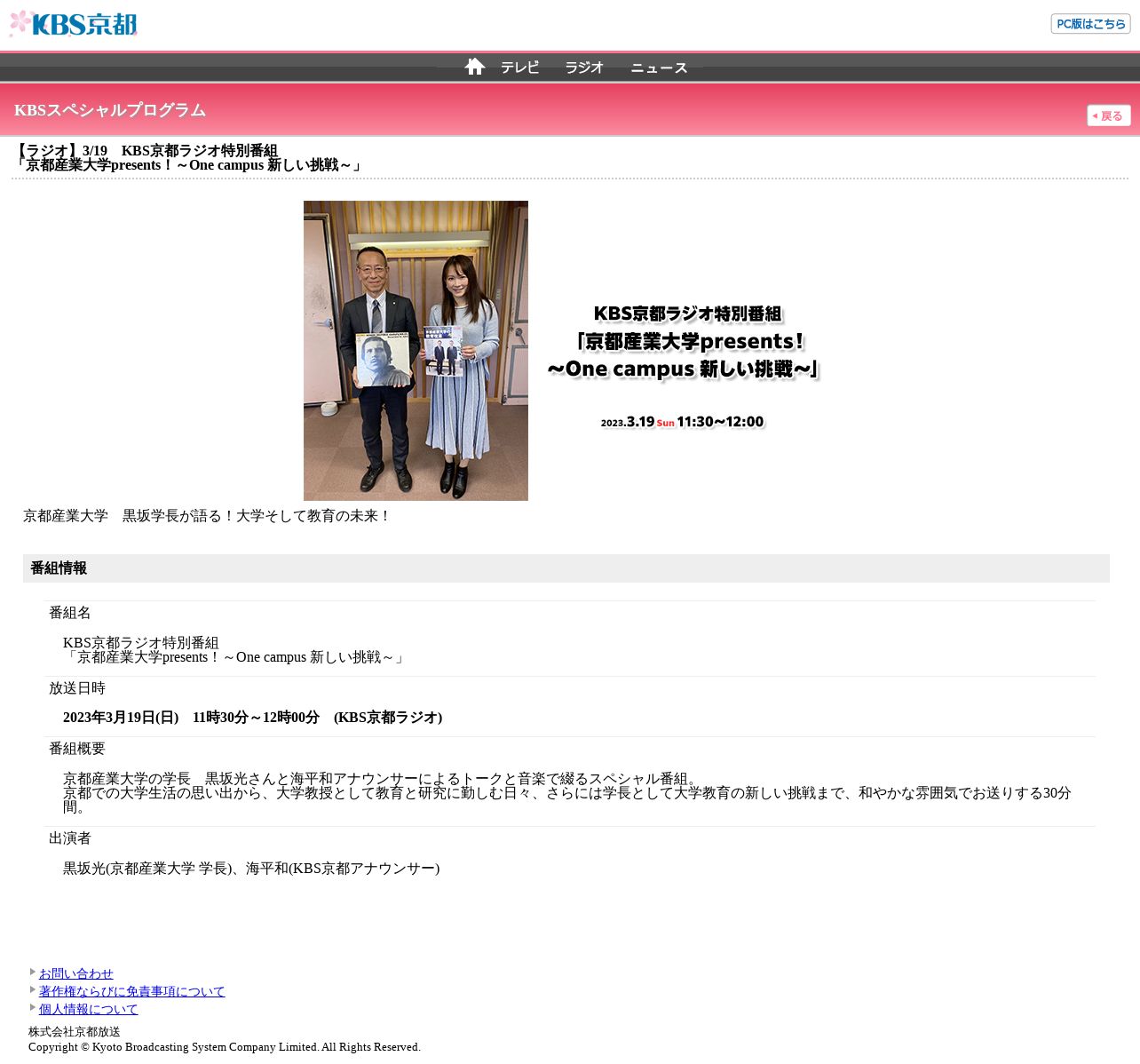This screenshot has width=1140, height=1064.
Task: Click the 放送日時 label
Action: tap(77, 688)
